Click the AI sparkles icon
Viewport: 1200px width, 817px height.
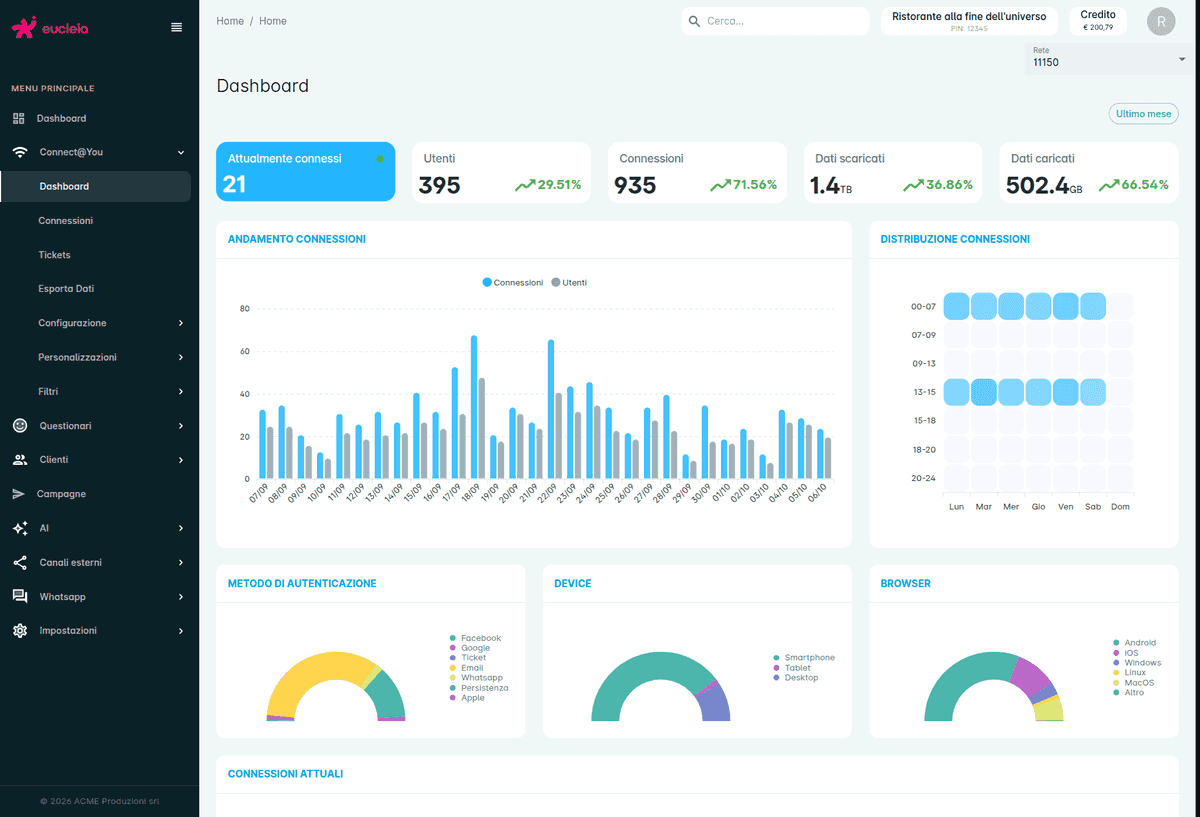20,528
